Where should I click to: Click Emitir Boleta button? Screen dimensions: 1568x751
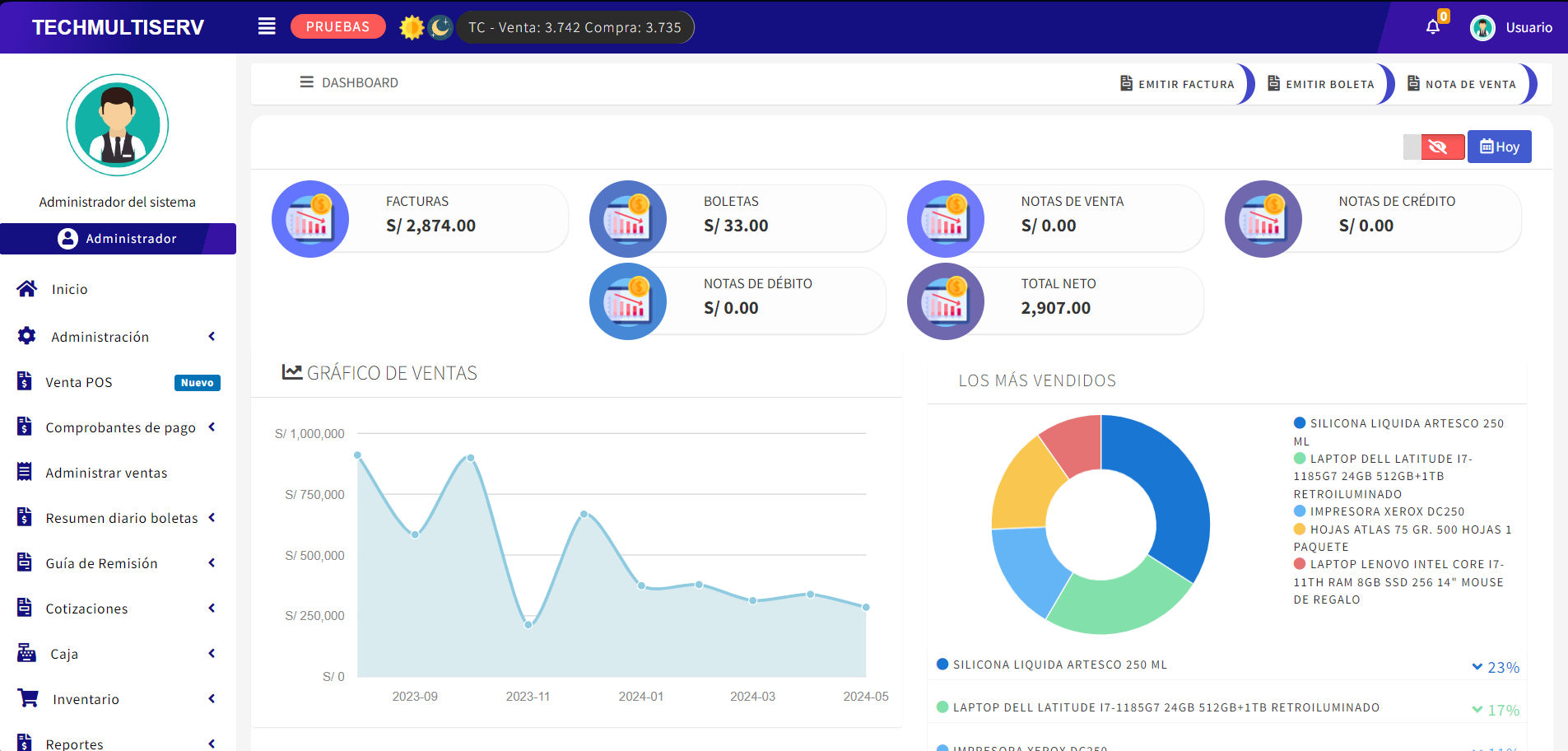[x=1321, y=84]
